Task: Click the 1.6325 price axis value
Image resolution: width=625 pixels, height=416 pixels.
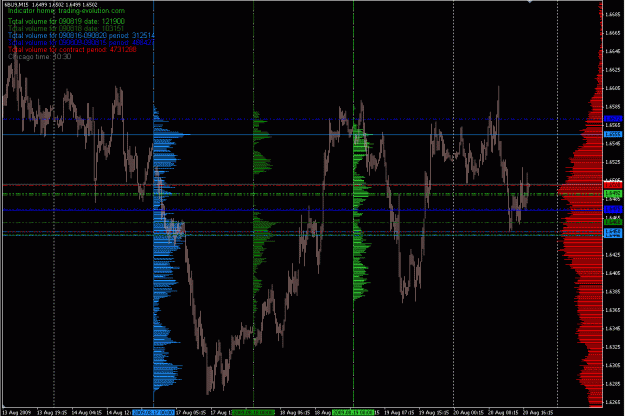Action: click(x=613, y=347)
